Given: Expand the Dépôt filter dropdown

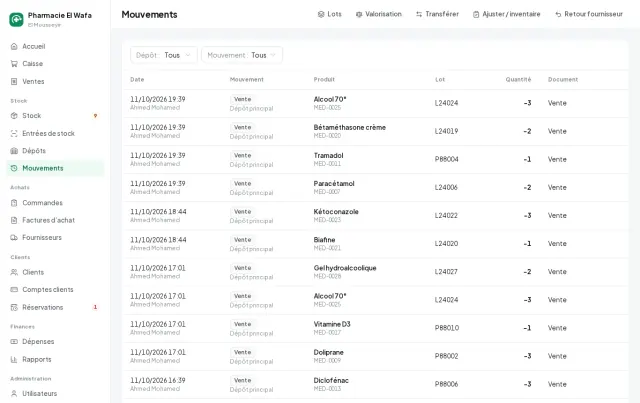Looking at the screenshot, I should [164, 55].
